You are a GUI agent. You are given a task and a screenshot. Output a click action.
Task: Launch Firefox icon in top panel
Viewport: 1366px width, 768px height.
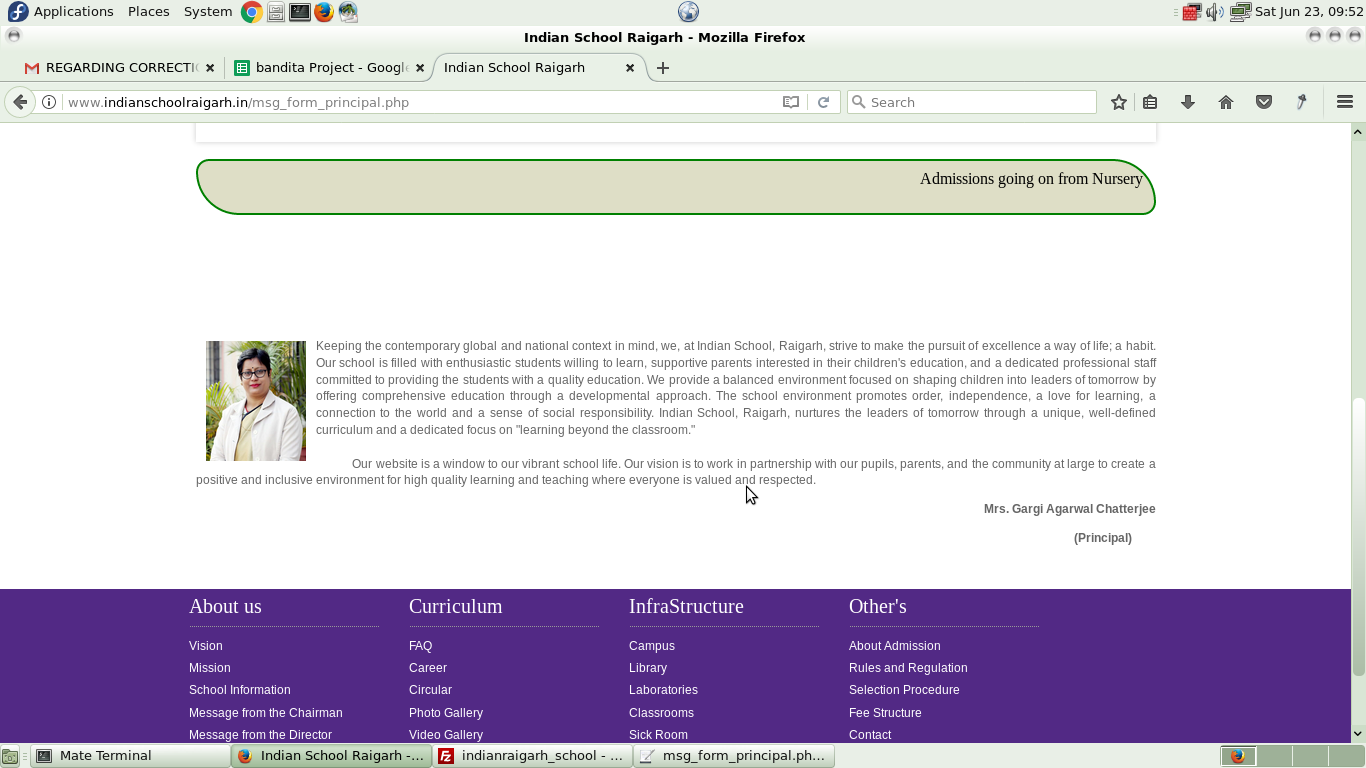point(323,12)
